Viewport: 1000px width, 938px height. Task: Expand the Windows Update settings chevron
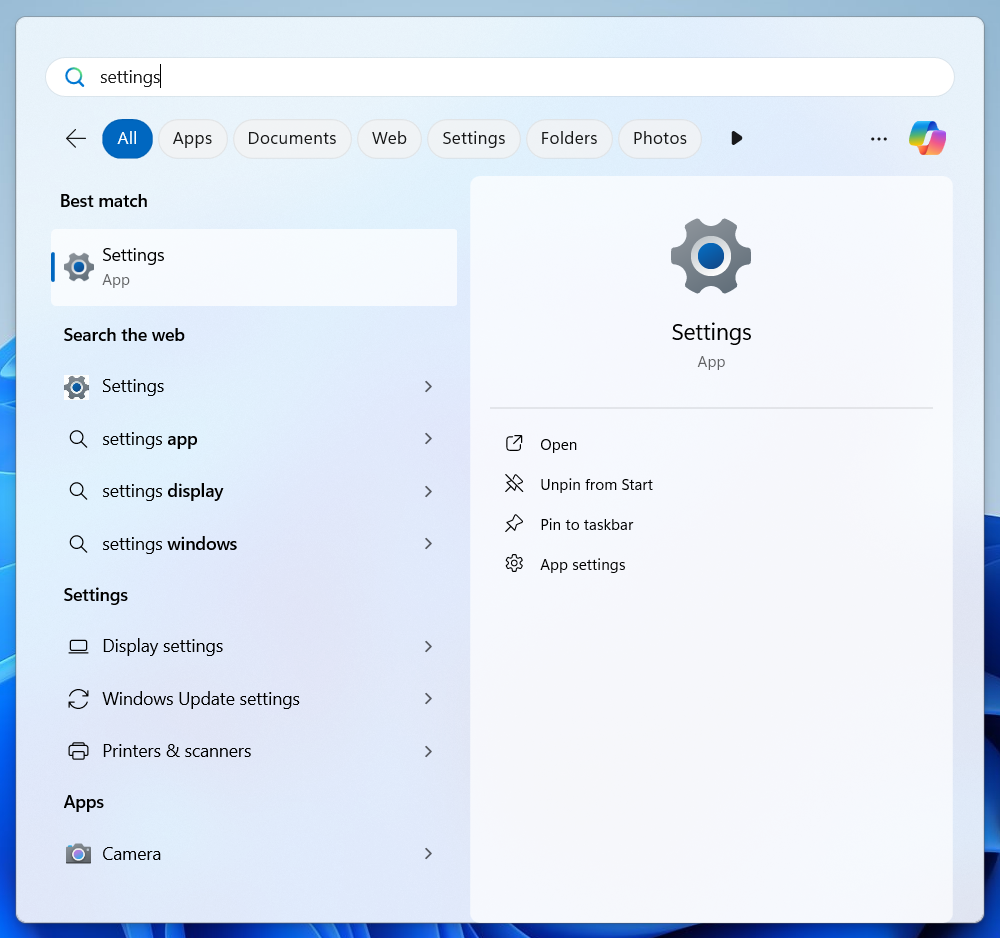(429, 699)
